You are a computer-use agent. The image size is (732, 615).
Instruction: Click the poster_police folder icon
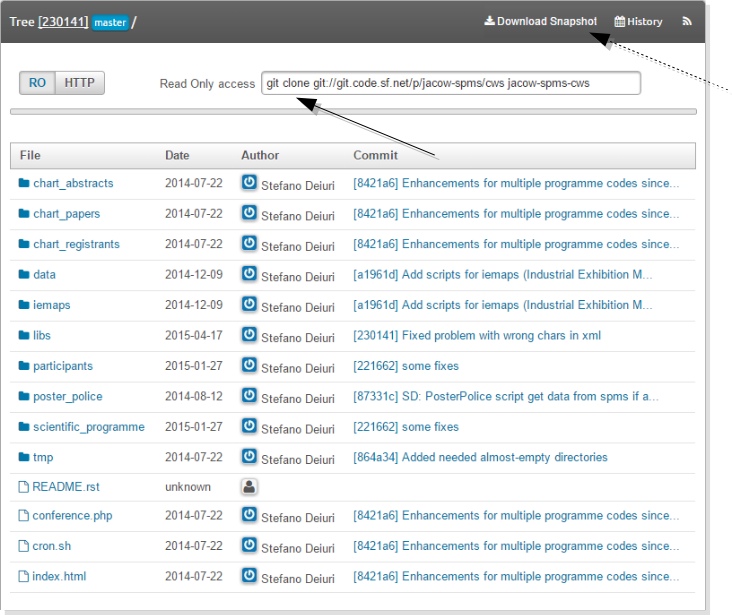24,396
